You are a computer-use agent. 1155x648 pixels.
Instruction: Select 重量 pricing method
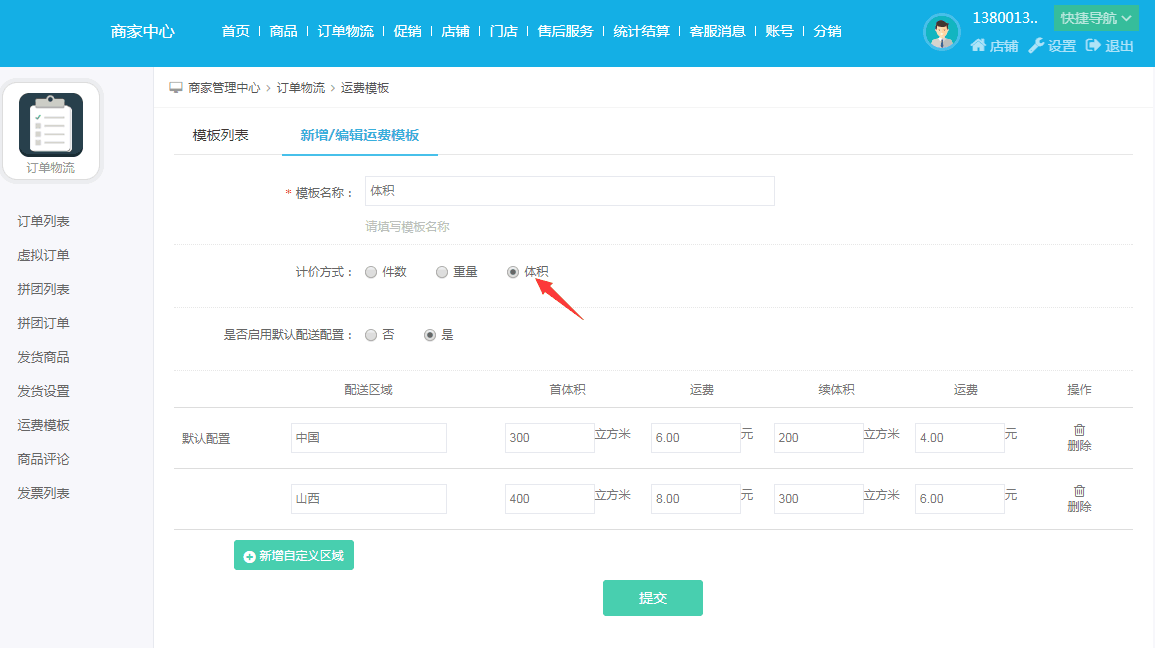click(442, 272)
